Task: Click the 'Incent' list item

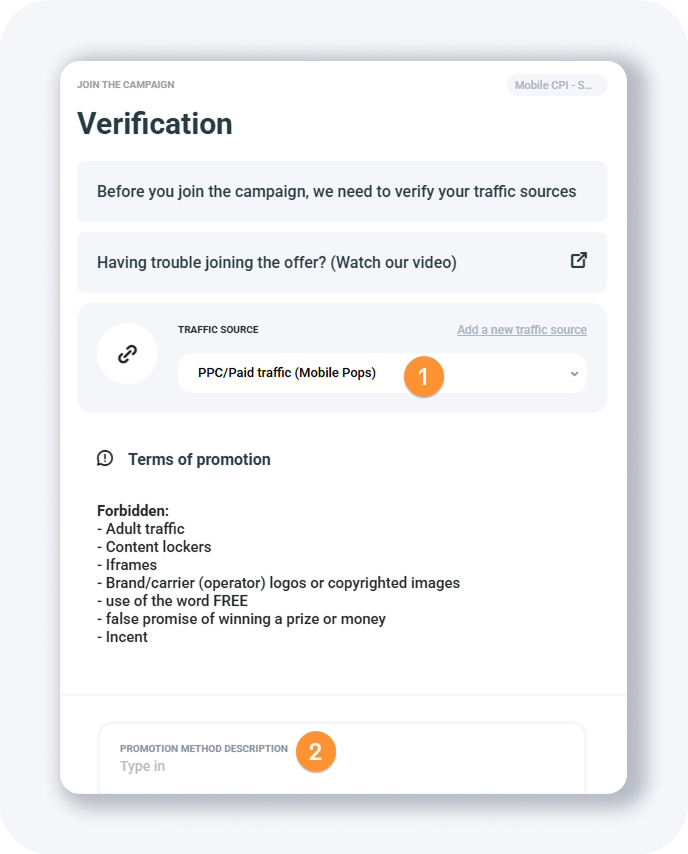Action: [126, 637]
